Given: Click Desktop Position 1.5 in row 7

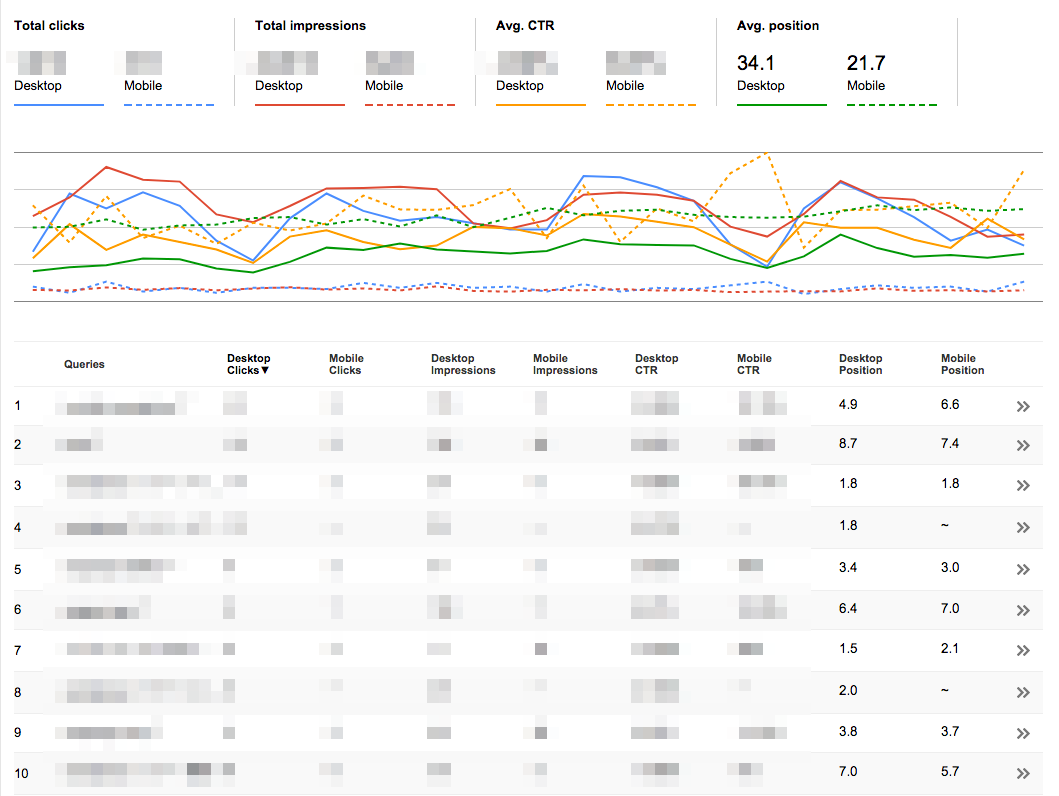Looking at the screenshot, I should click(x=848, y=649).
